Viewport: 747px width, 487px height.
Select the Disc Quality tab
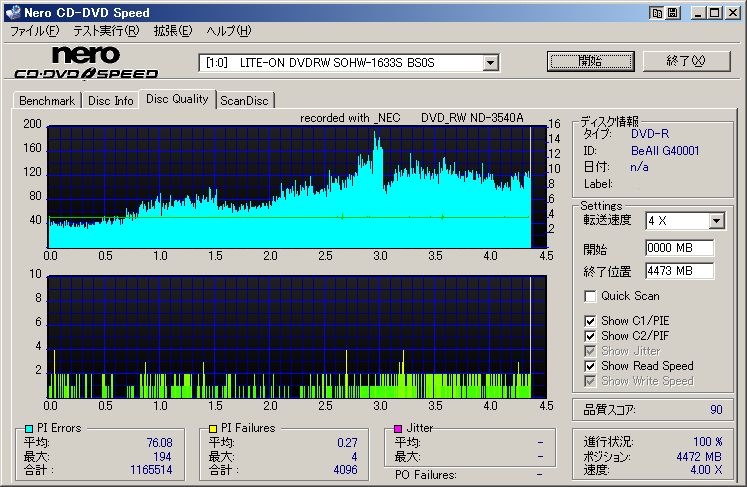click(177, 99)
